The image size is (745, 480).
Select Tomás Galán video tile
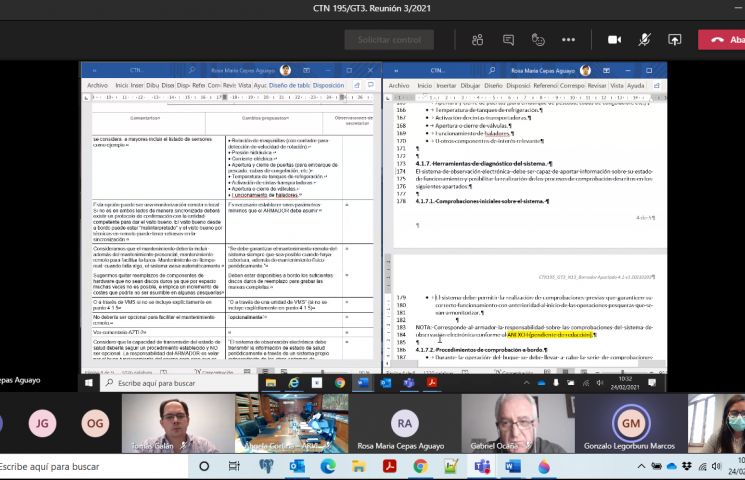pos(178,423)
